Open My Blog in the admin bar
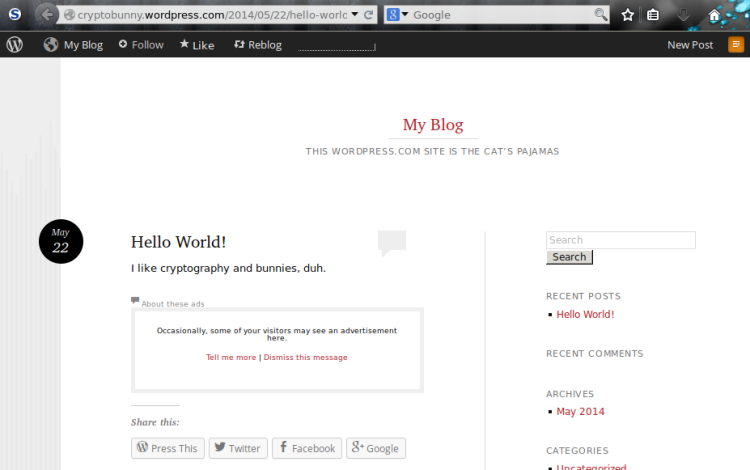The height and width of the screenshot is (470, 750). 73,45
